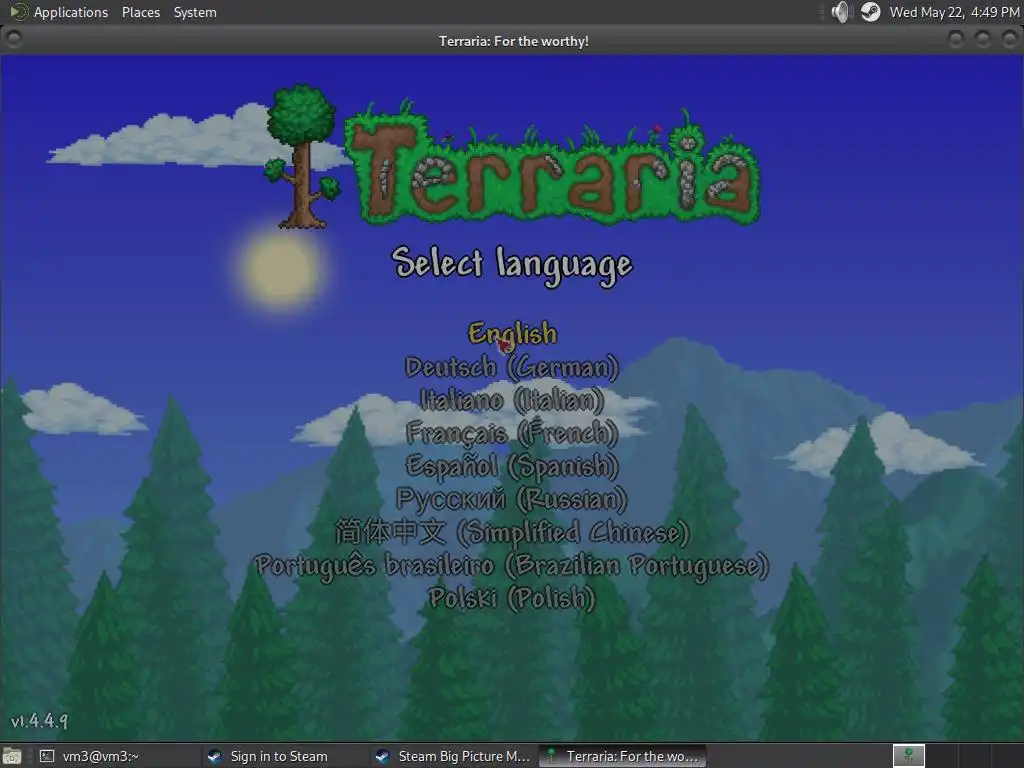The image size is (1024, 768).
Task: Pick Simplified Chinese language option
Action: (512, 533)
